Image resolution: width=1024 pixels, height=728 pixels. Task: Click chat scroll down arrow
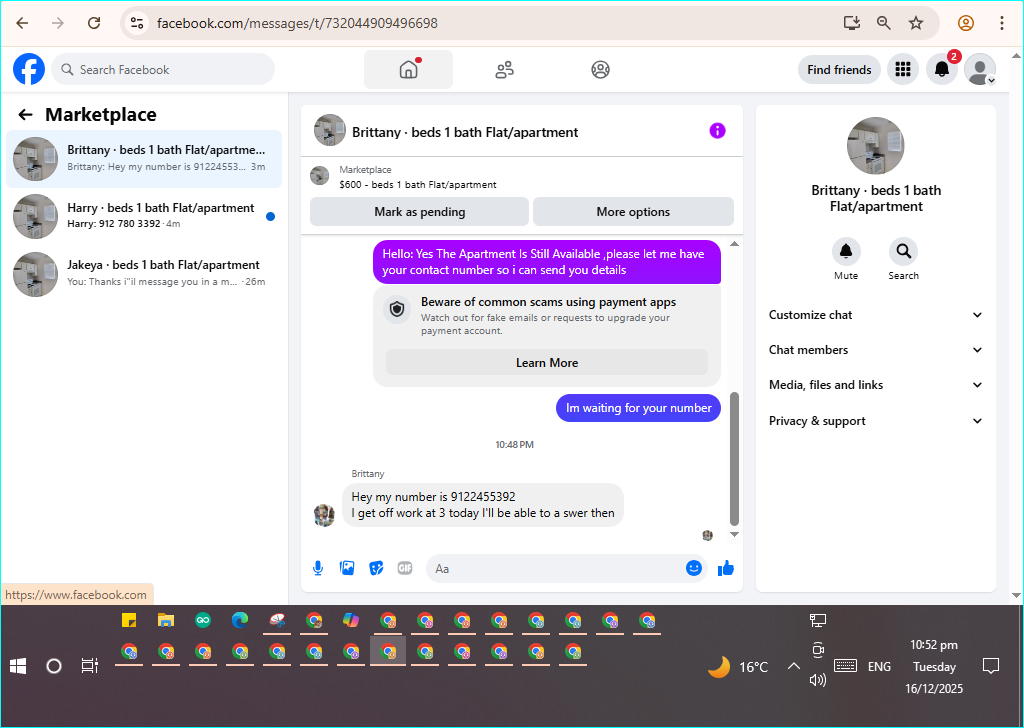click(734, 534)
